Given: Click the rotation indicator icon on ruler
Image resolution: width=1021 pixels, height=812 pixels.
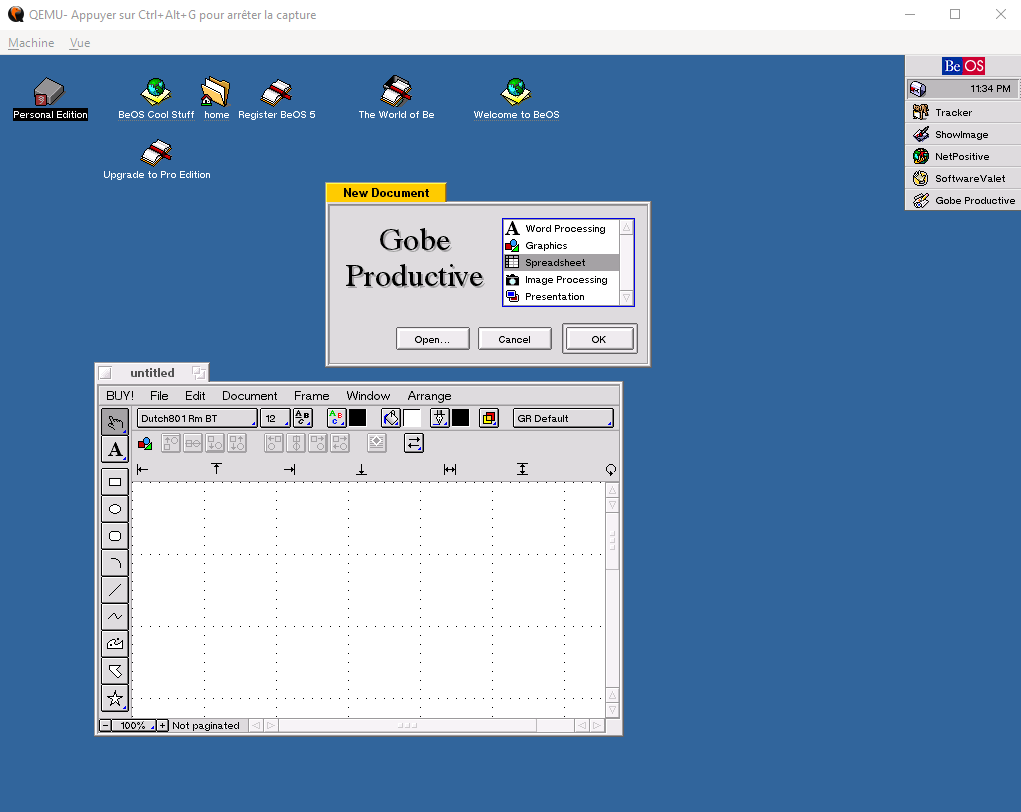Looking at the screenshot, I should [611, 469].
